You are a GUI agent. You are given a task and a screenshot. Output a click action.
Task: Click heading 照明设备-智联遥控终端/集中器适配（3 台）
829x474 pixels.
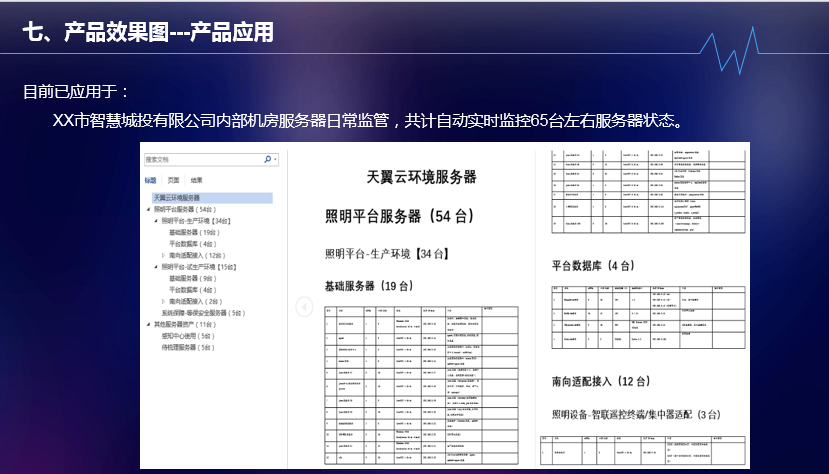click(637, 415)
